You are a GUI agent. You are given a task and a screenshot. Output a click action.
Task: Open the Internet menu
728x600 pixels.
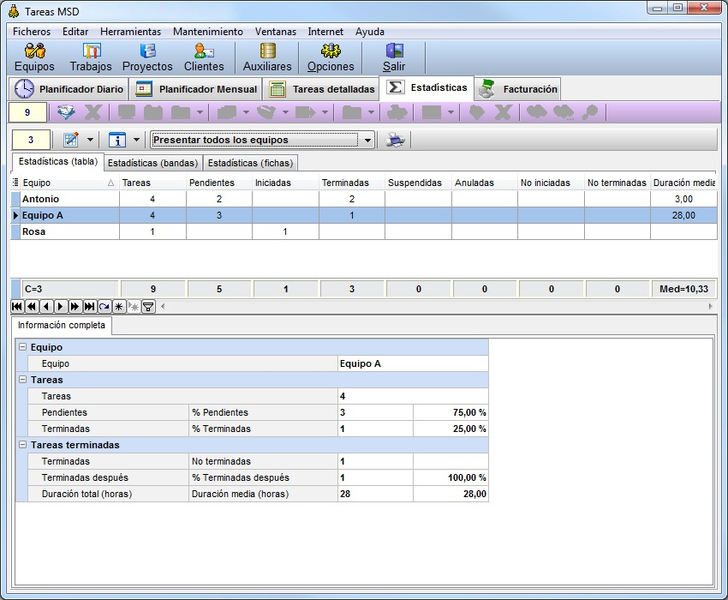point(325,32)
